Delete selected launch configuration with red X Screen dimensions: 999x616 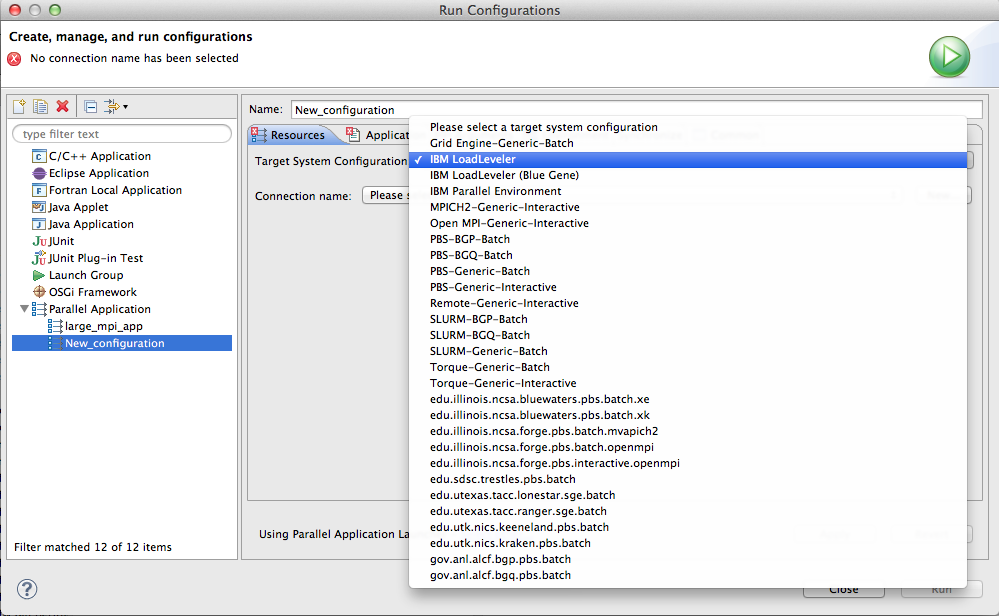(x=62, y=106)
